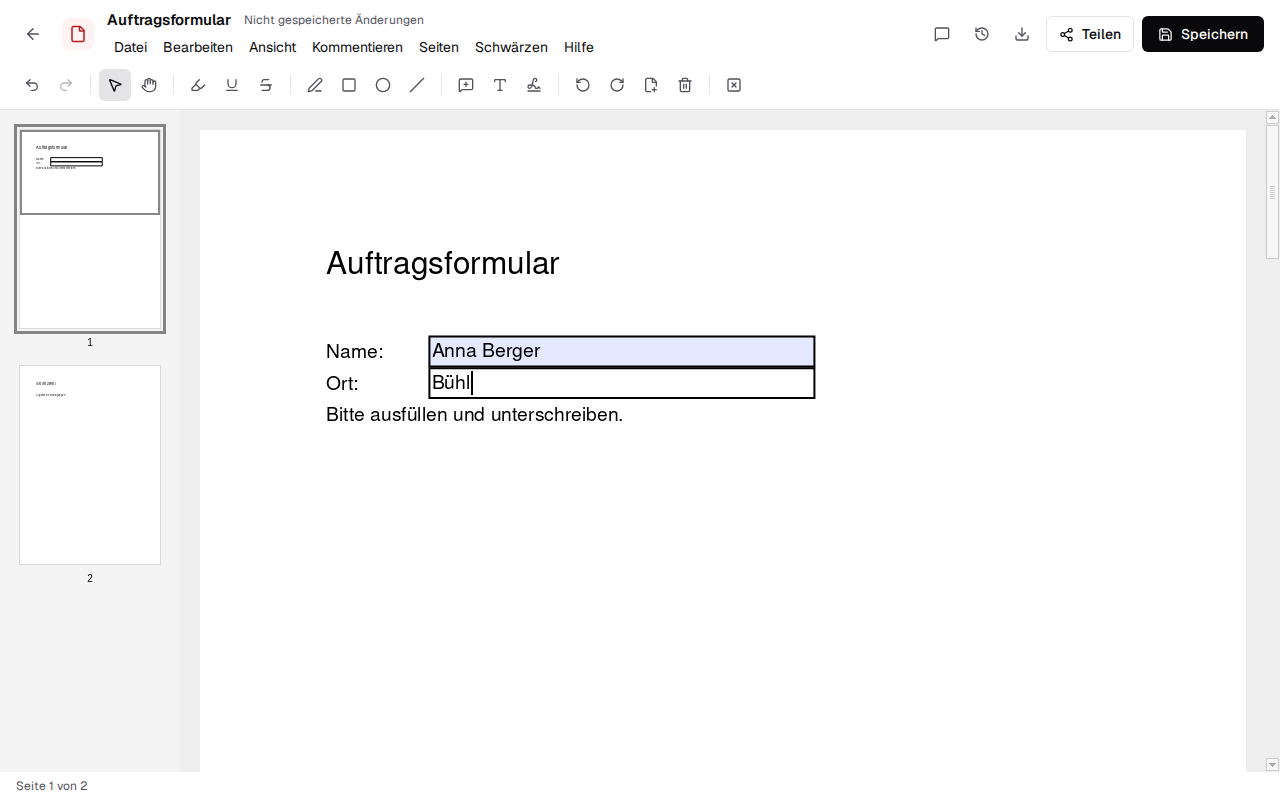Open the Schwärzen menu

click(x=511, y=47)
